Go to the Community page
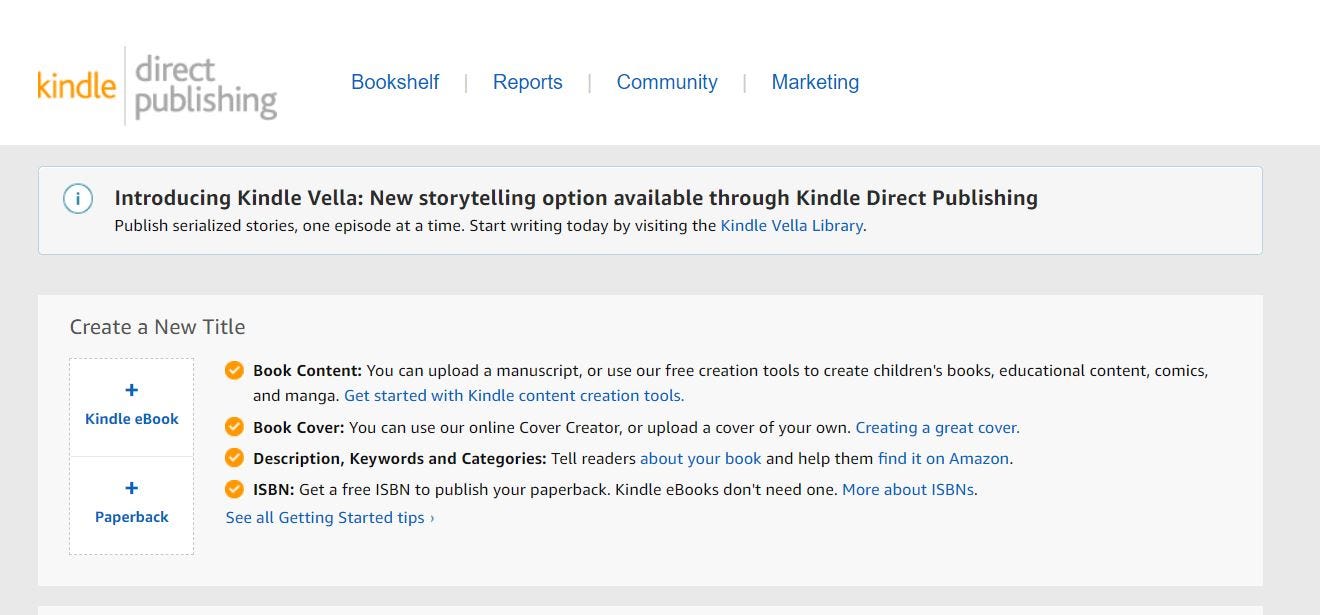This screenshot has height=615, width=1320. 667,82
